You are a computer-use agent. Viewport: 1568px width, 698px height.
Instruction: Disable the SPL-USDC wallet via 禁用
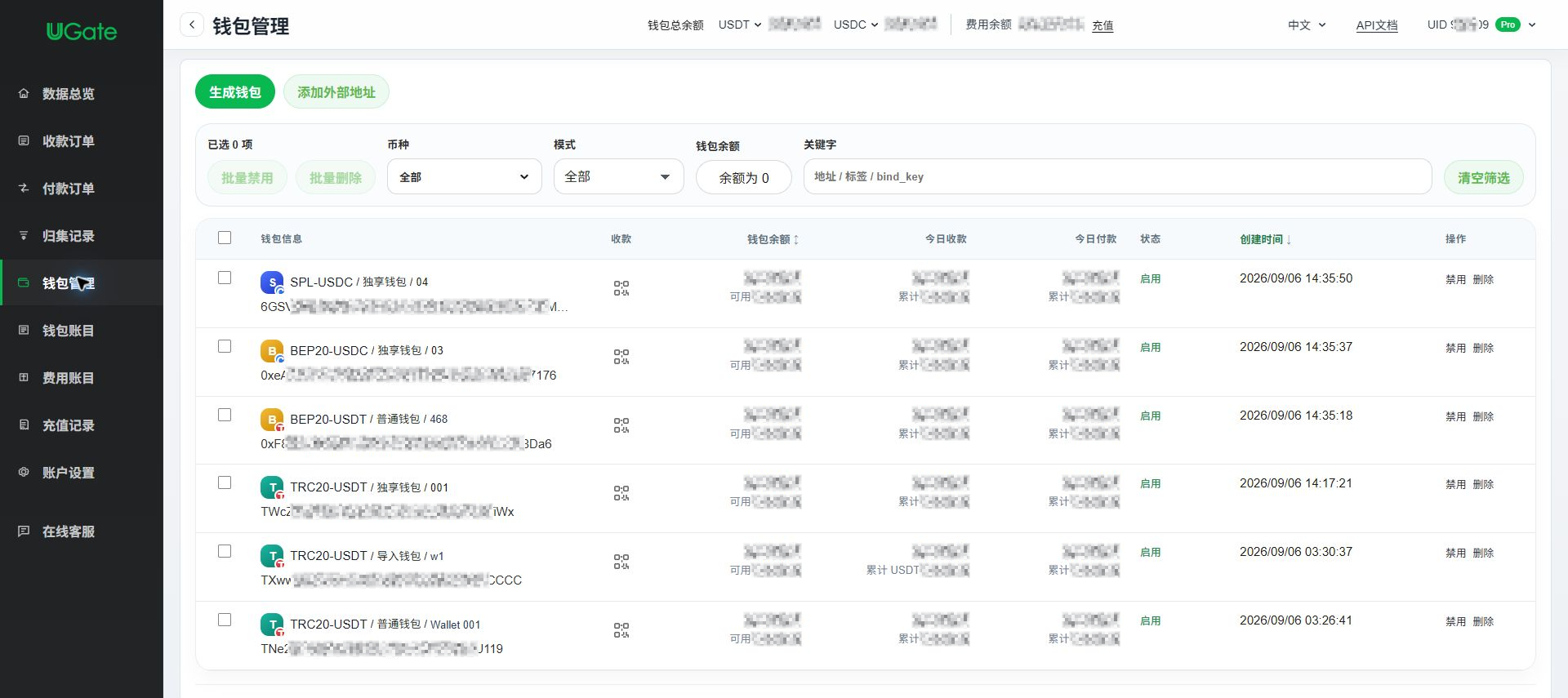pos(1455,279)
